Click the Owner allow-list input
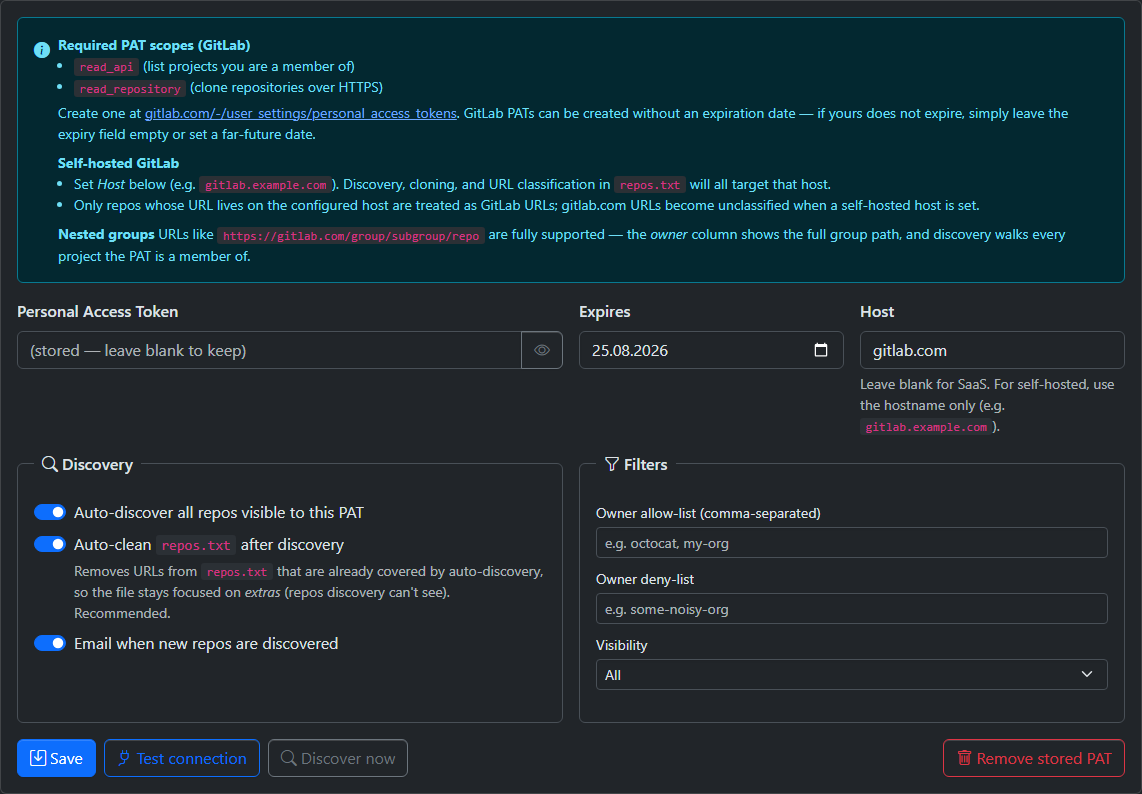Screen dimensions: 1142x794 pyautogui.click(x=851, y=543)
